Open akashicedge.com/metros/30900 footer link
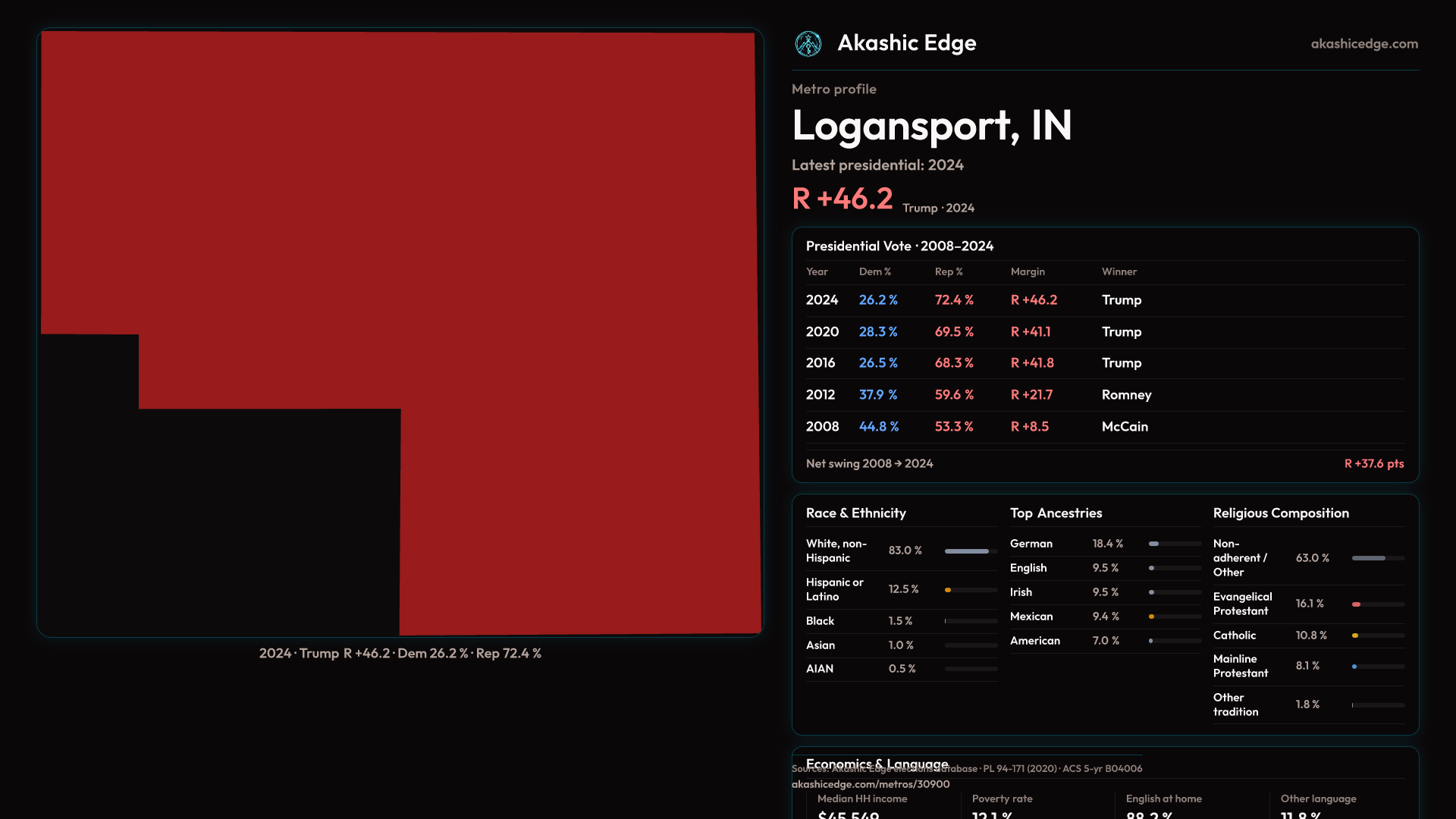1456x819 pixels. (870, 784)
